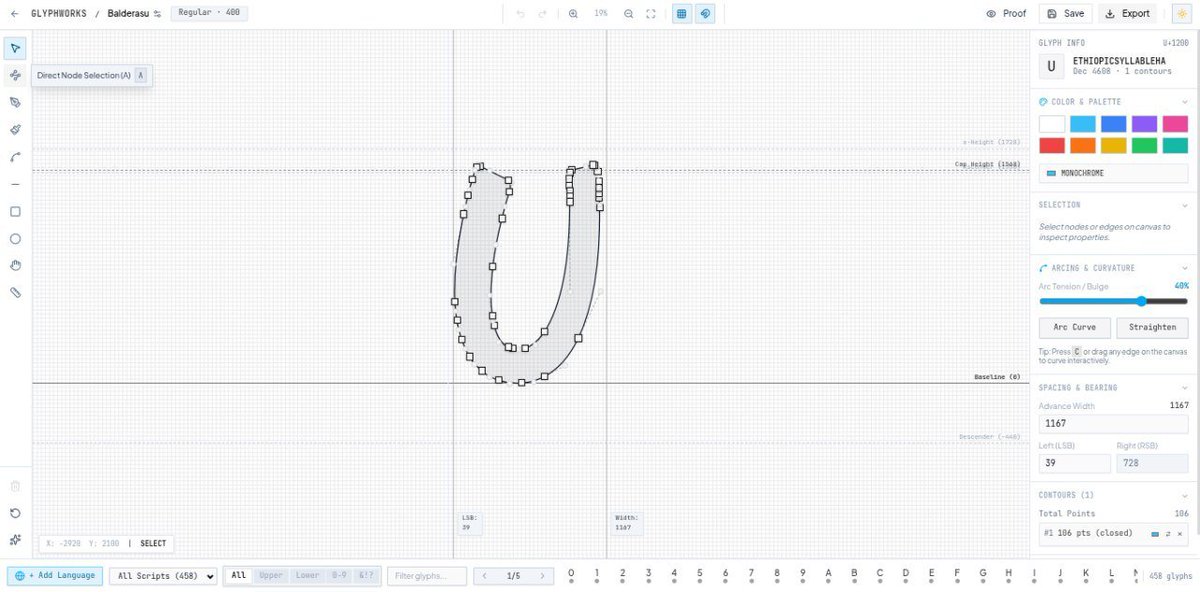Collapse the Contours (1) section

(1183, 495)
